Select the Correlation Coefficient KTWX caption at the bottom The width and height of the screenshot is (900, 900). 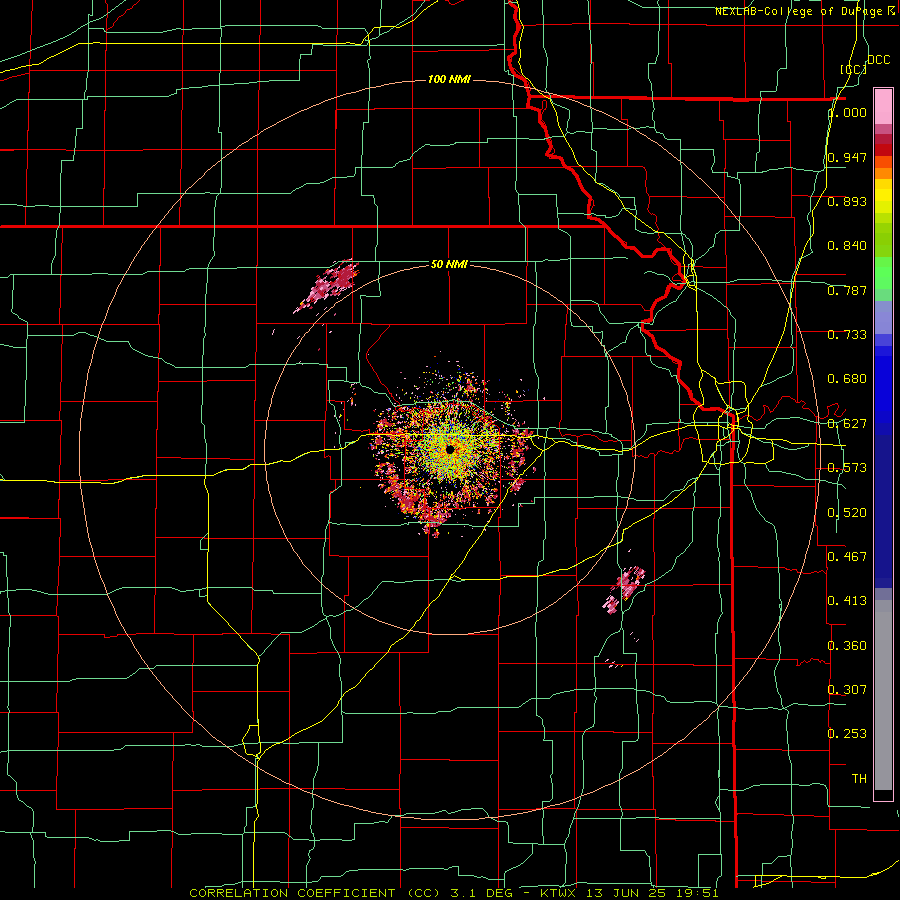click(x=454, y=893)
